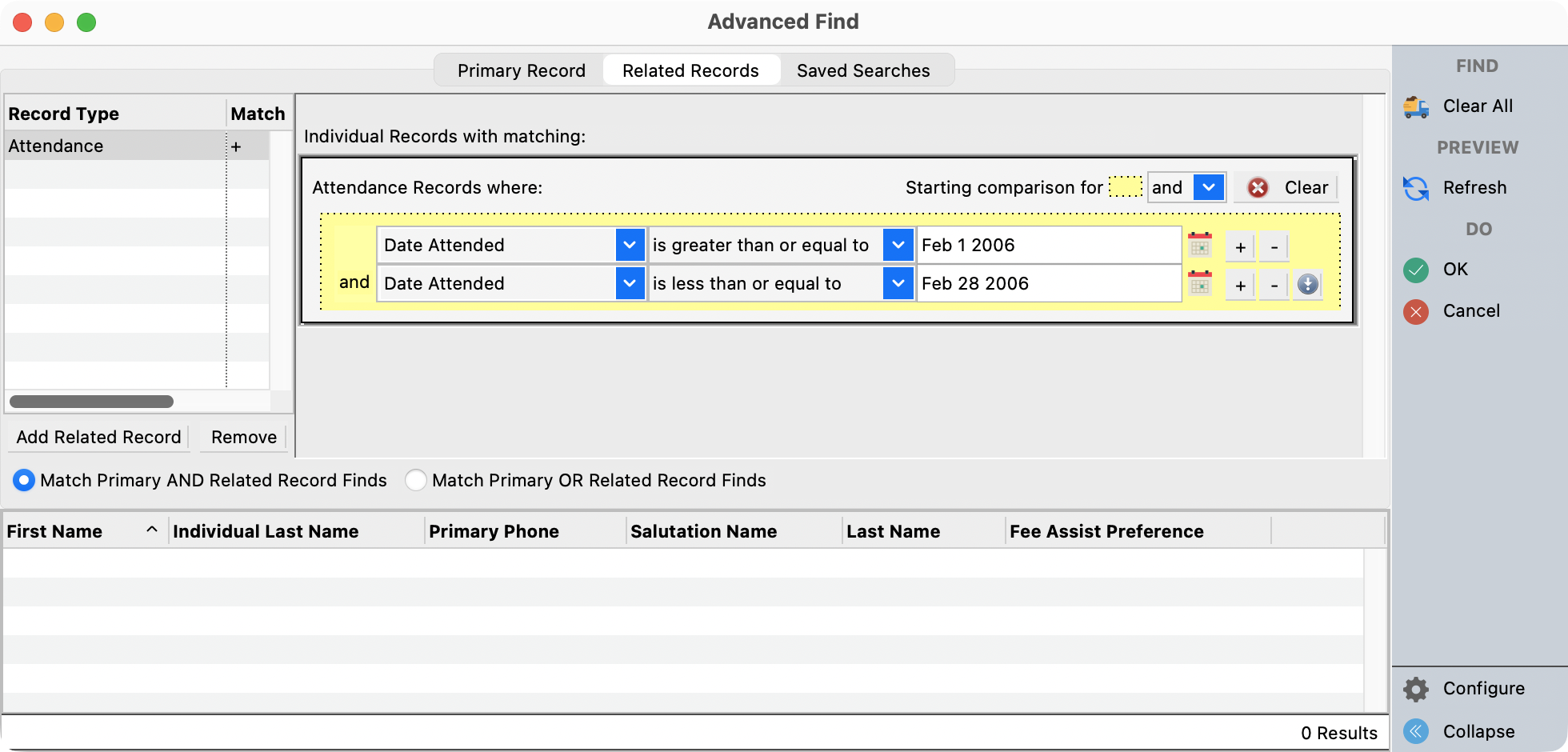Click the OK label
The image size is (1568, 752).
coord(1455,270)
